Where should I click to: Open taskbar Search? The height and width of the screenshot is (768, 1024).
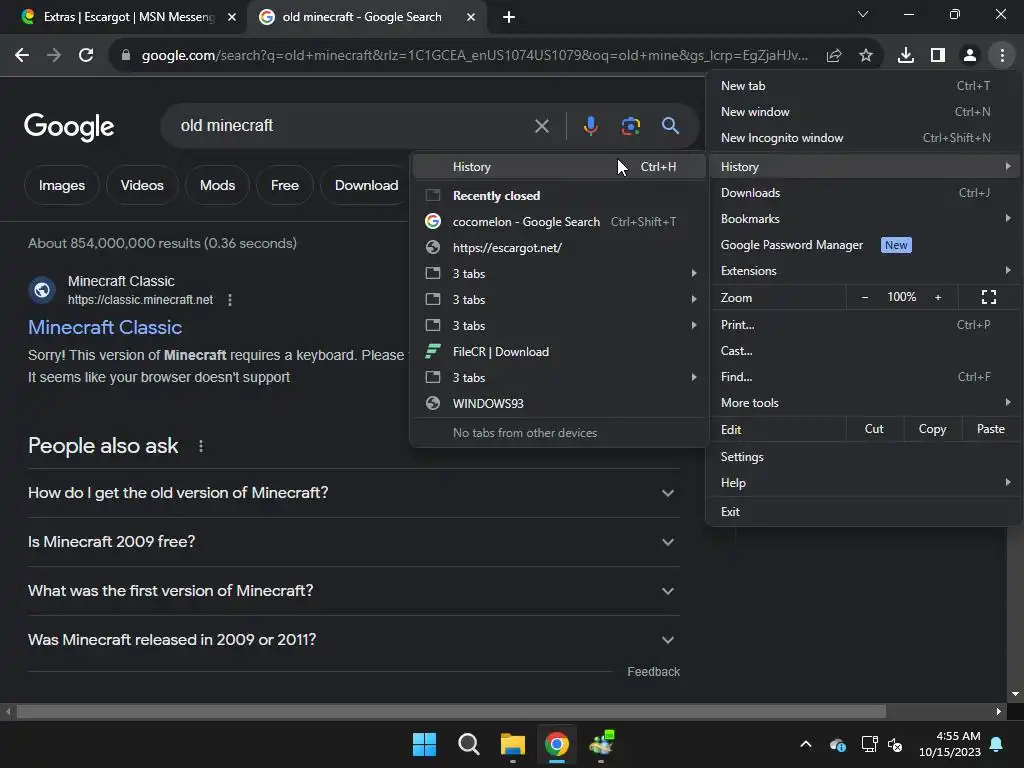(469, 744)
